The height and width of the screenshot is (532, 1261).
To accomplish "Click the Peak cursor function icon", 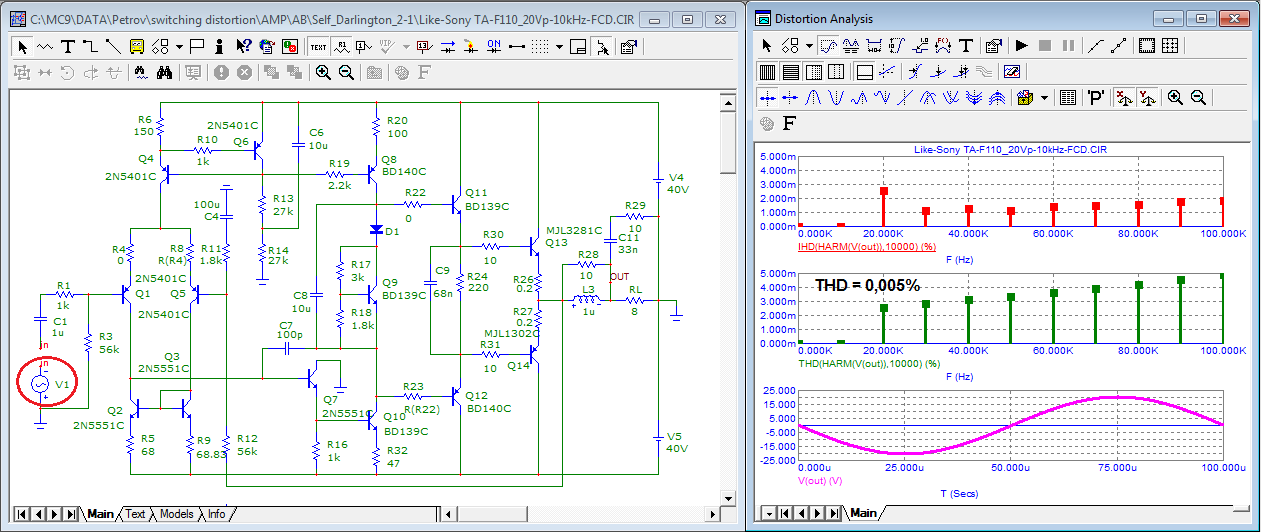I will click(x=812, y=97).
